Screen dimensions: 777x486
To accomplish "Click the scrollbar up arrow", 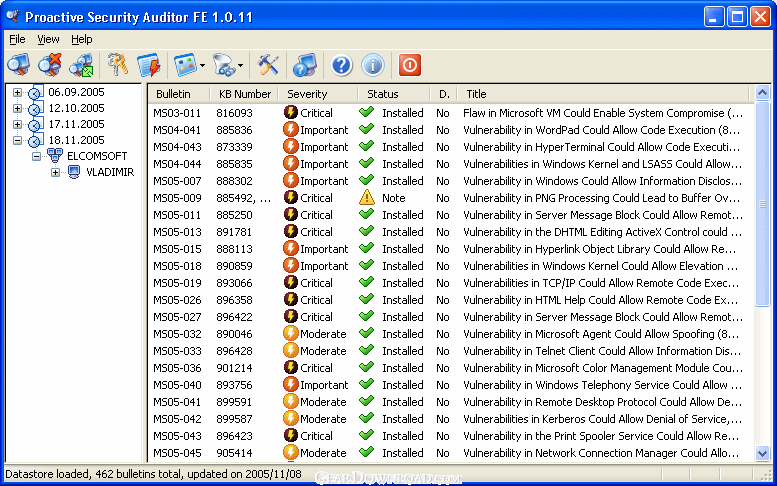I will click(x=762, y=92).
